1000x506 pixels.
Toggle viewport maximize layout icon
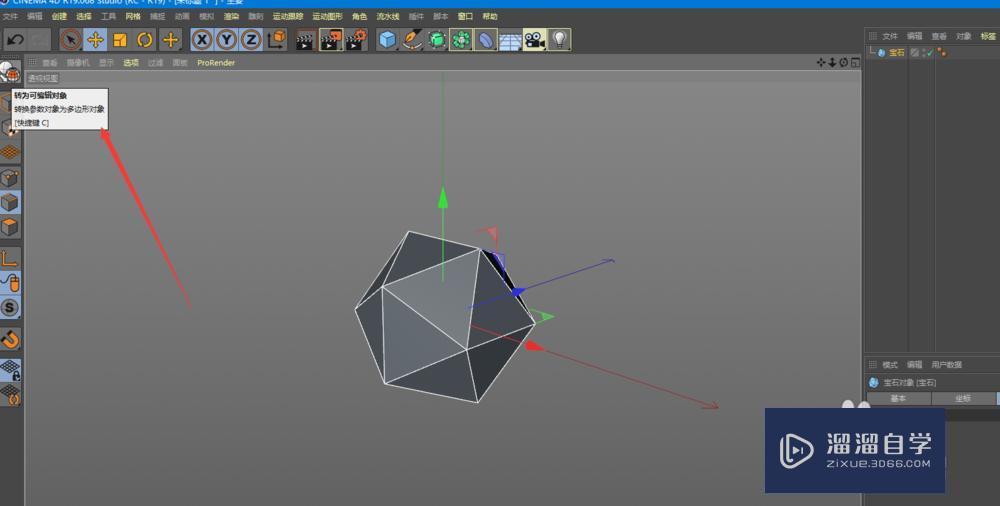(855, 63)
